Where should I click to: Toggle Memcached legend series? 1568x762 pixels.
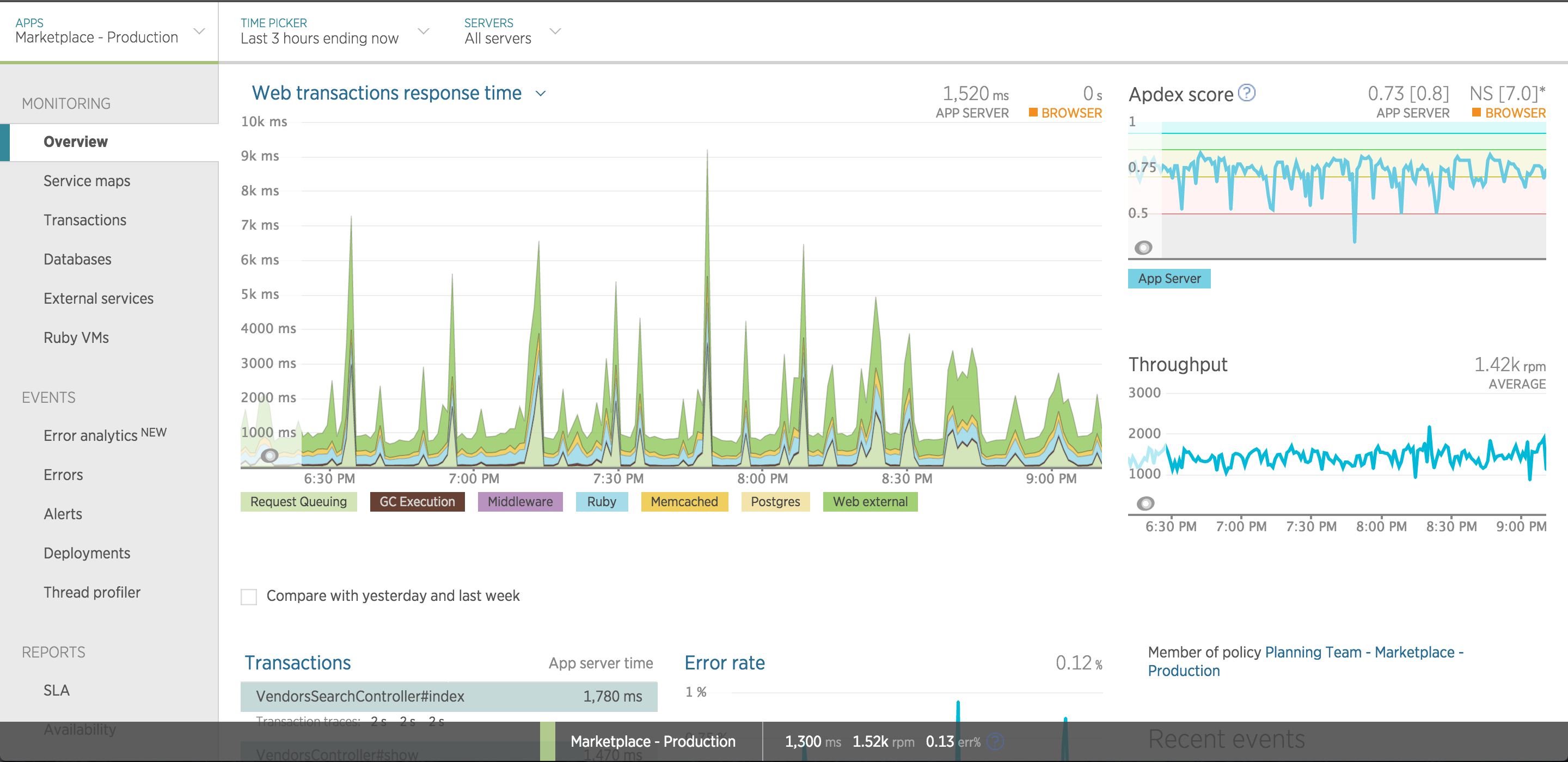tap(684, 501)
